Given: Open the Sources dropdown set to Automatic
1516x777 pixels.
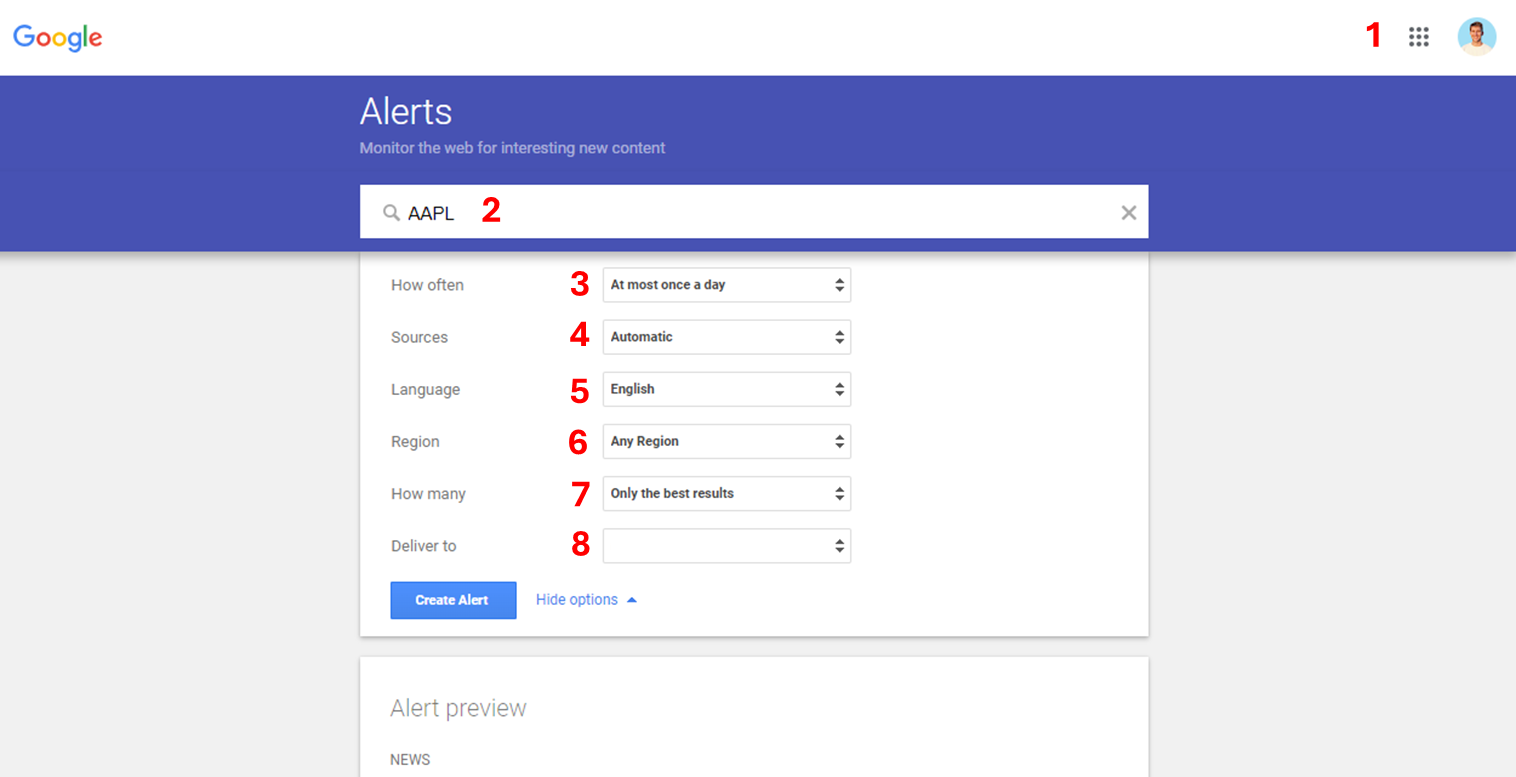Looking at the screenshot, I should pyautogui.click(x=727, y=337).
